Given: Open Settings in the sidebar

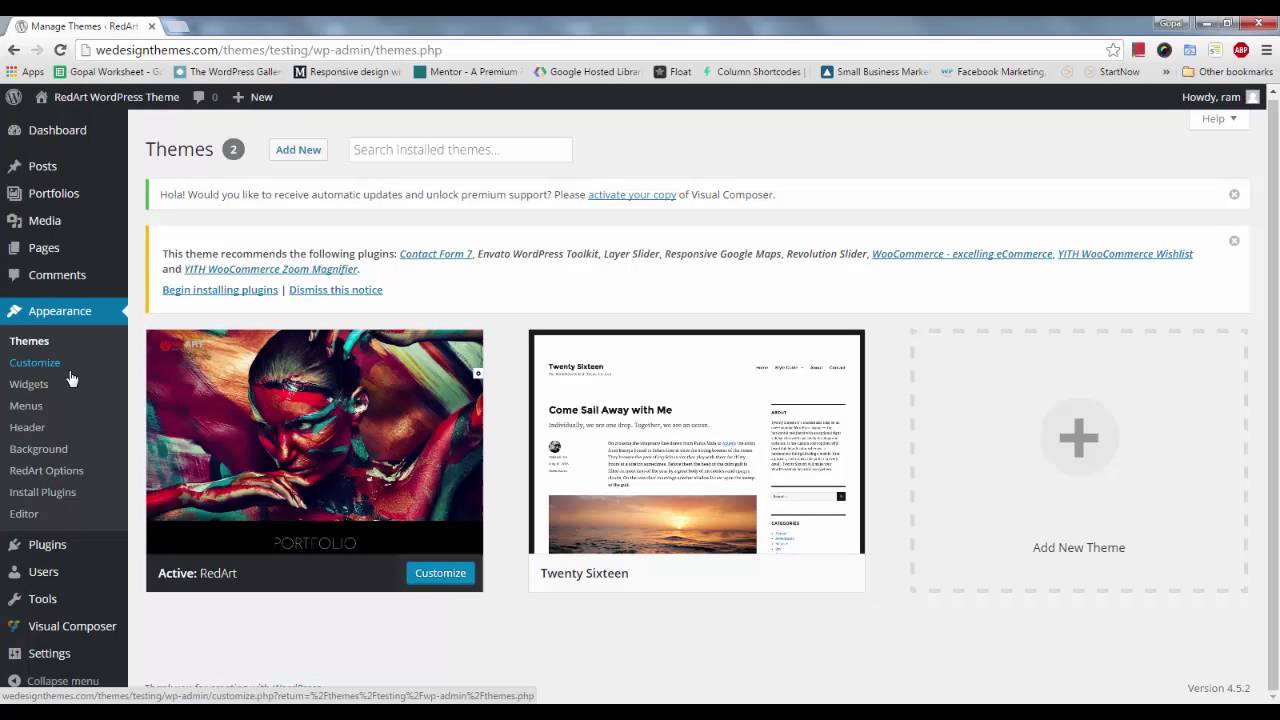Looking at the screenshot, I should click(x=49, y=653).
